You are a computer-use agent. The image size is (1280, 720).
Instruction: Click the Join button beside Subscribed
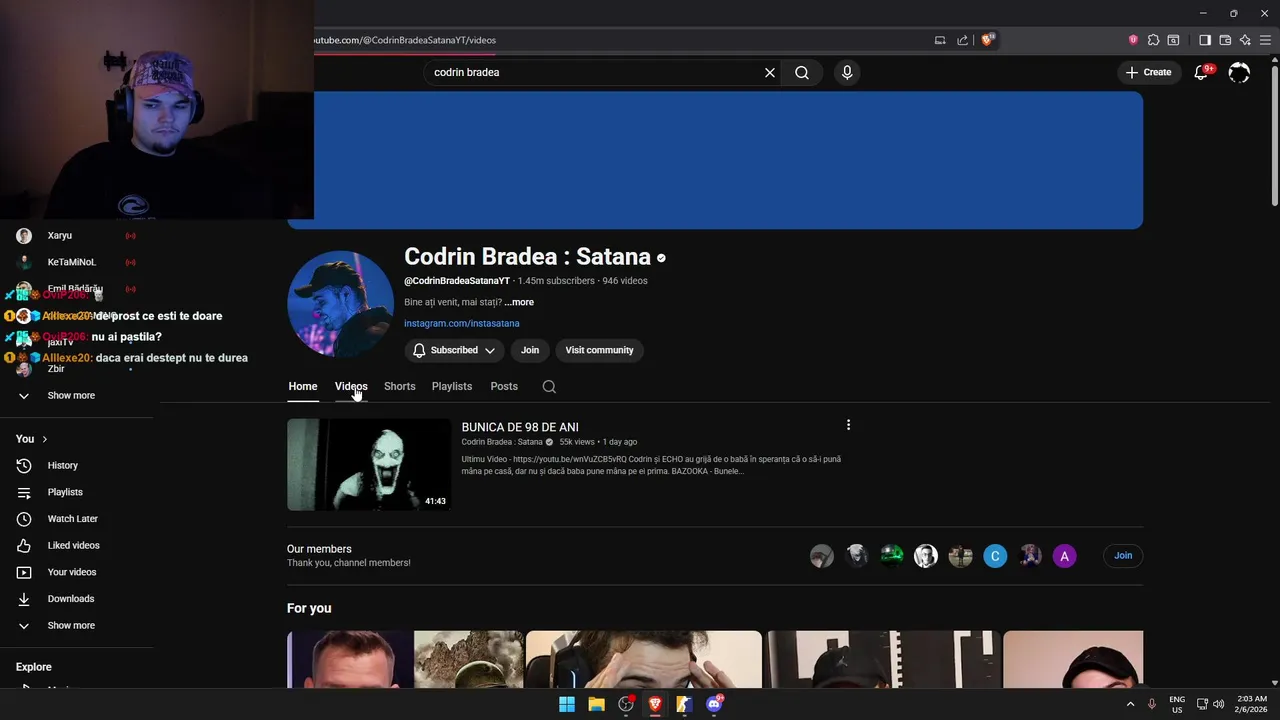530,350
